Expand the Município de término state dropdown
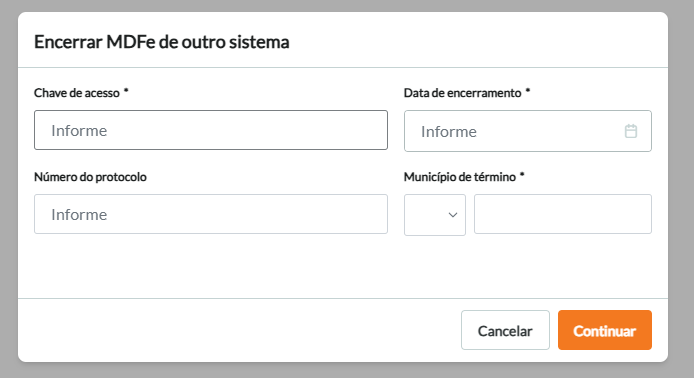 (x=435, y=215)
